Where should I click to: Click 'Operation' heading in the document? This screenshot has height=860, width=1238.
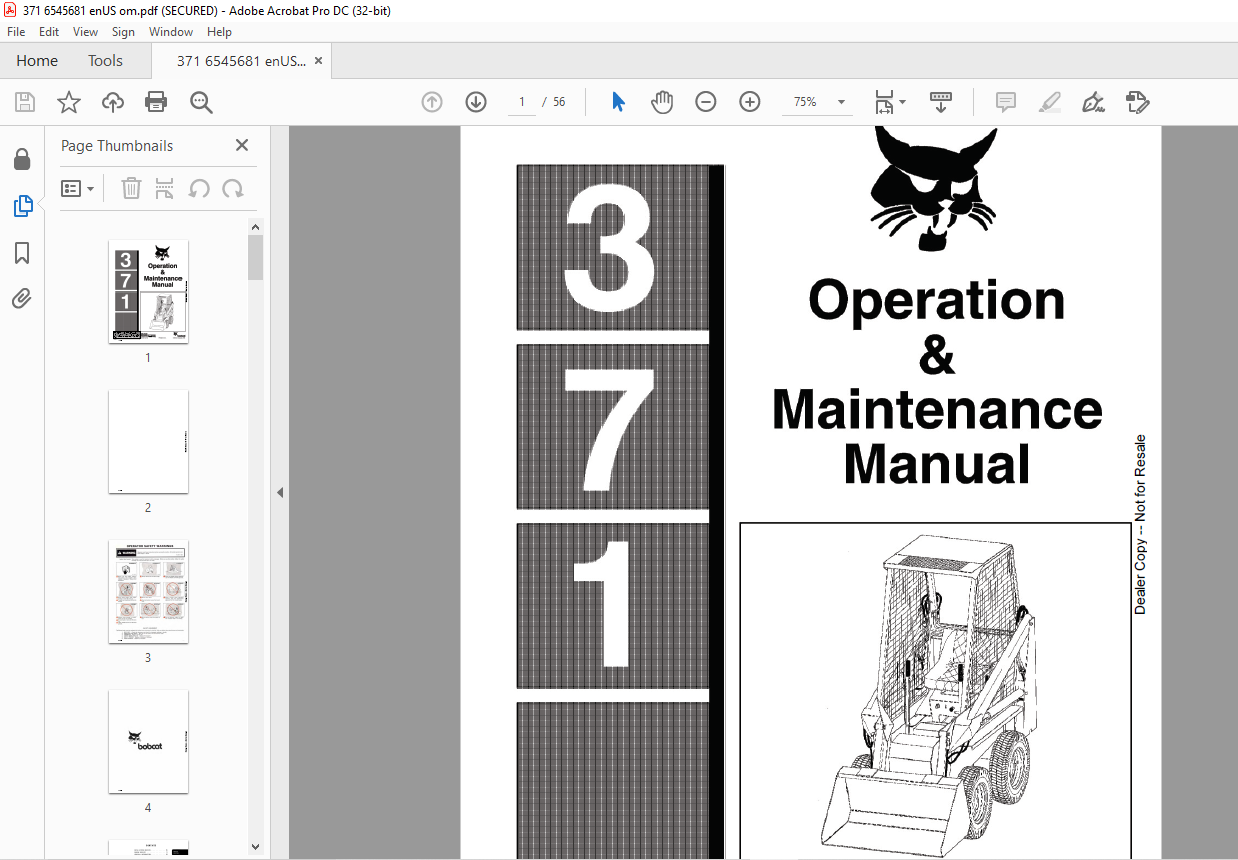tap(937, 299)
